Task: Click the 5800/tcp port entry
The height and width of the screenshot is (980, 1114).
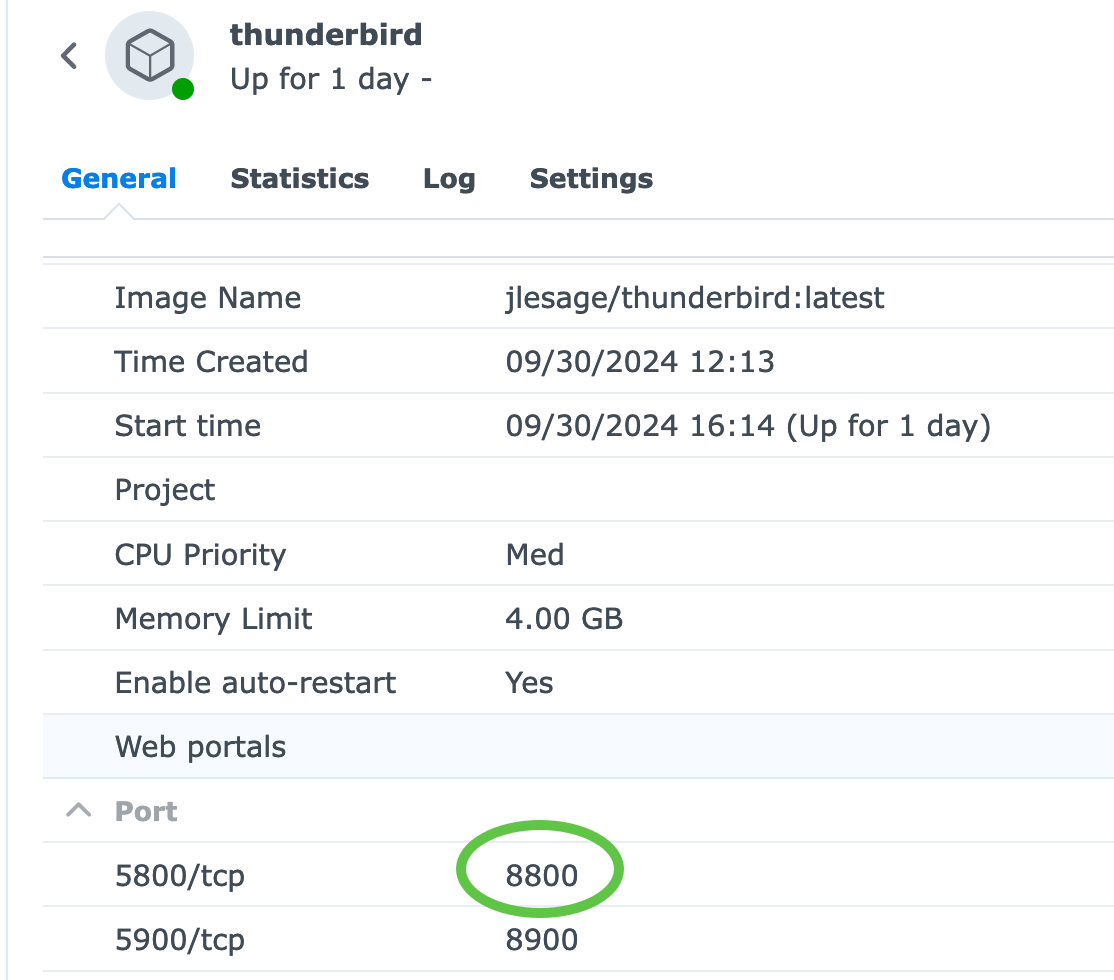Action: pos(180,876)
